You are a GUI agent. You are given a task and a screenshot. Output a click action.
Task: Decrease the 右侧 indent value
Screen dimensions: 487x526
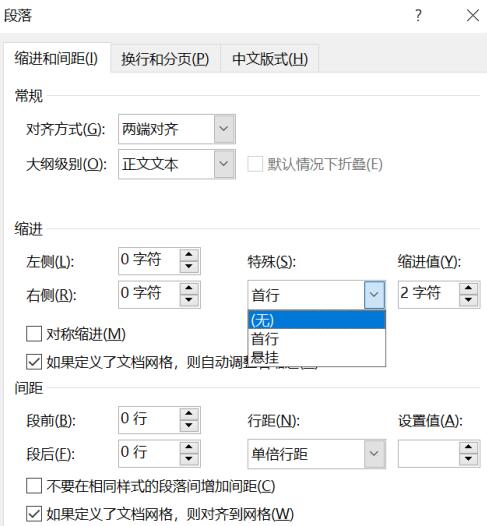tap(189, 300)
